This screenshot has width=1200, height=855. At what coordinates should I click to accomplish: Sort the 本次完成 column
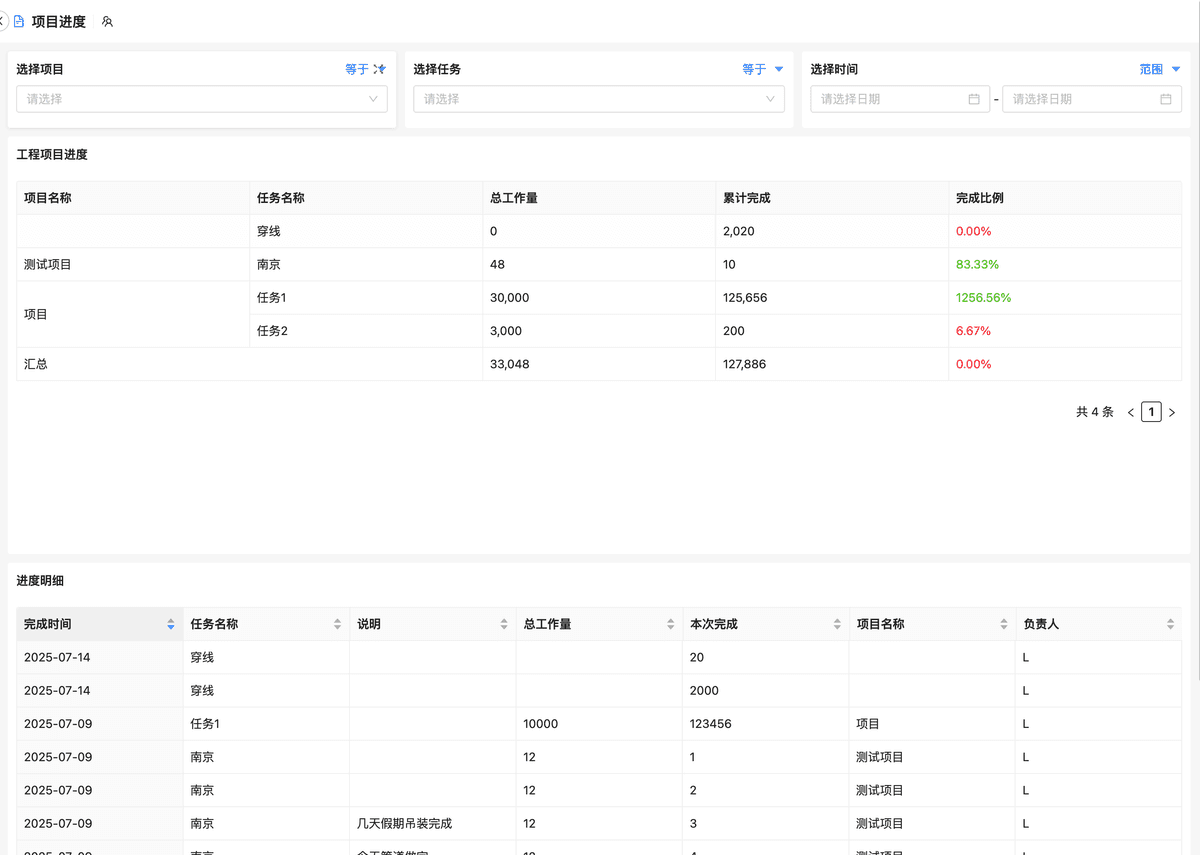pos(837,624)
